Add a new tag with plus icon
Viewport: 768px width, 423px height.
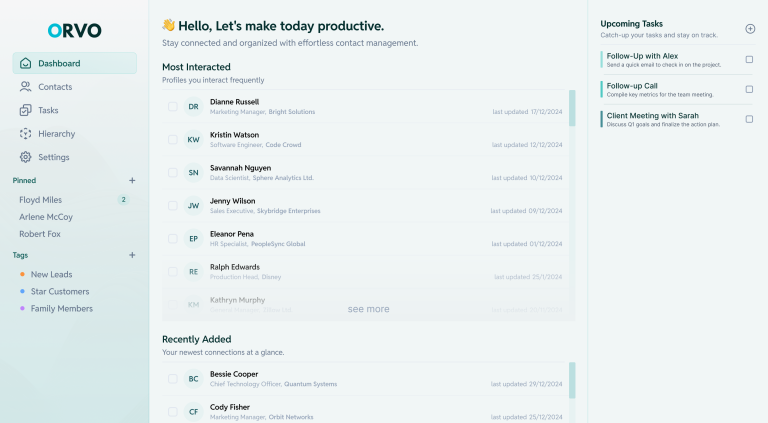(x=132, y=255)
